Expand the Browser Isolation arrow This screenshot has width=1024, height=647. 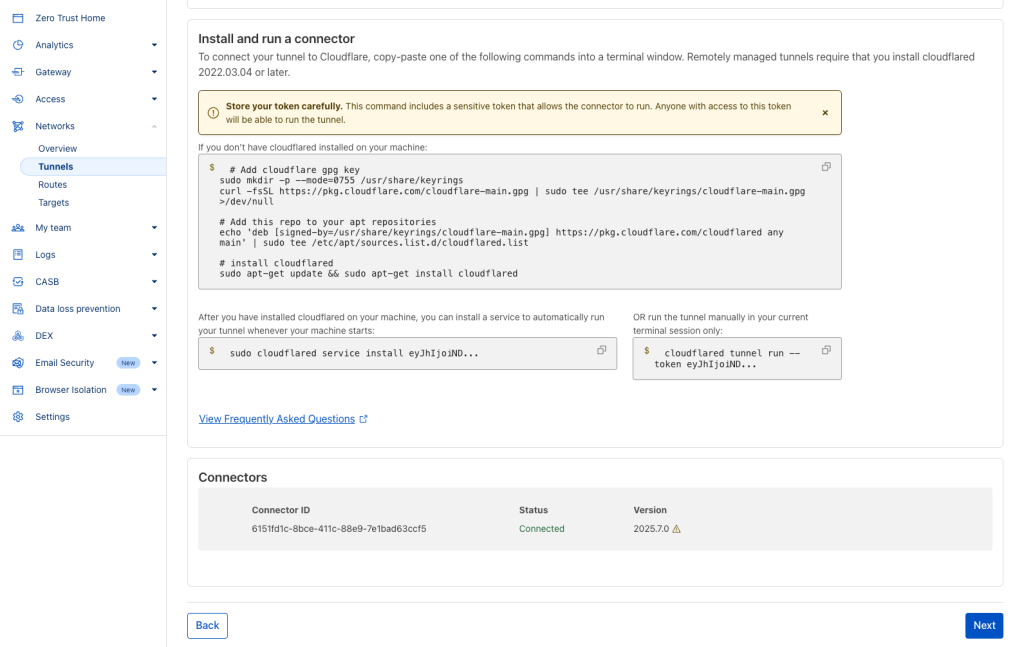point(154,390)
